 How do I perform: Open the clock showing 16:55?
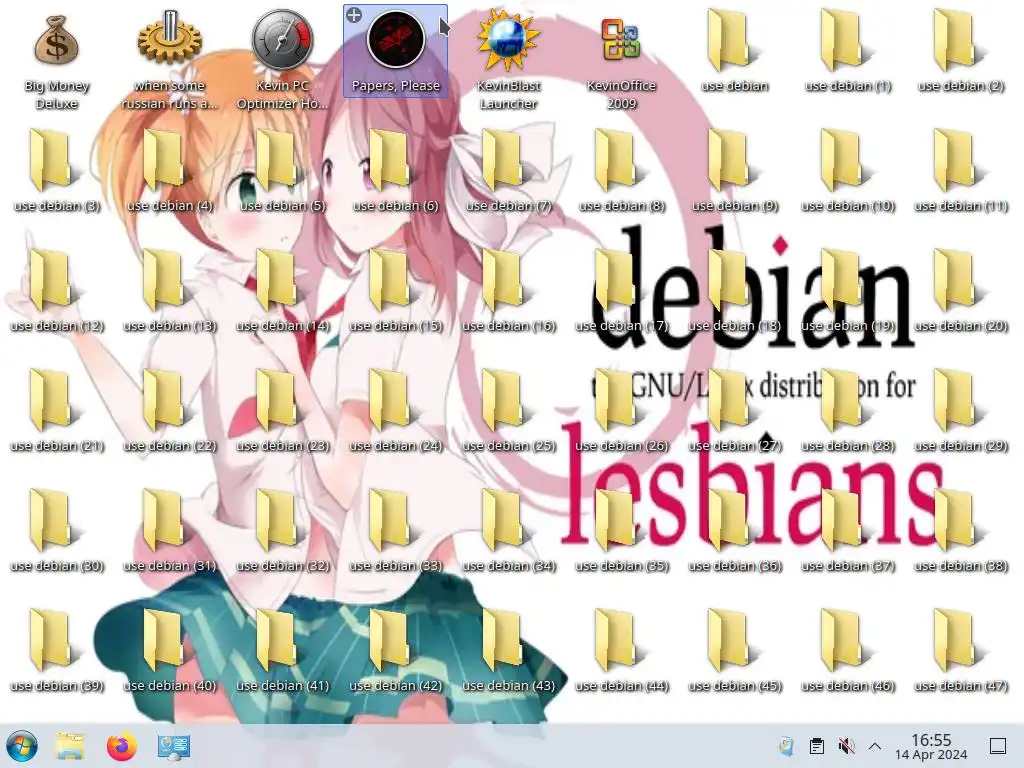pos(931,746)
